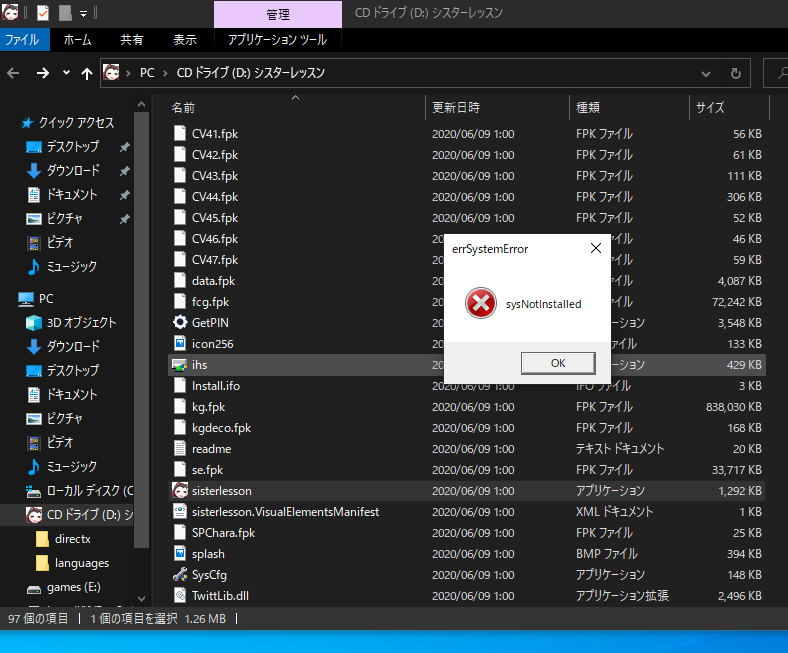Click the Refresh button in address bar
788x653 pixels.
(735, 73)
